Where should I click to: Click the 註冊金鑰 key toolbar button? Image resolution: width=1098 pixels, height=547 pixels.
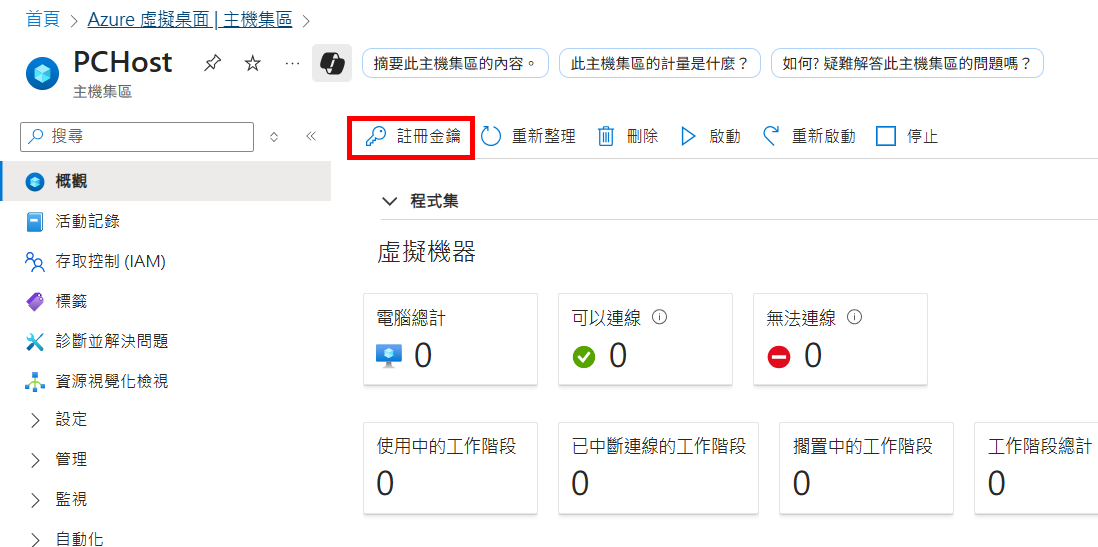pos(412,137)
